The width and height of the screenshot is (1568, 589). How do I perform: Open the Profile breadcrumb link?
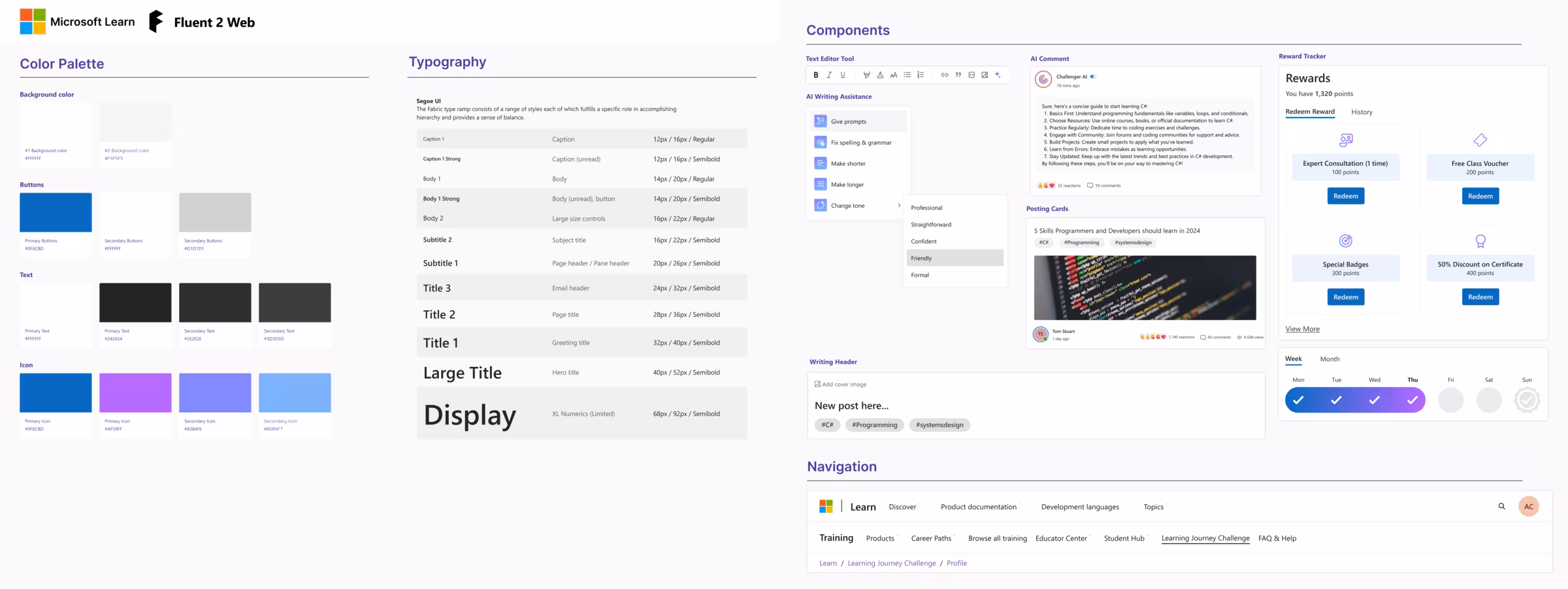point(956,563)
